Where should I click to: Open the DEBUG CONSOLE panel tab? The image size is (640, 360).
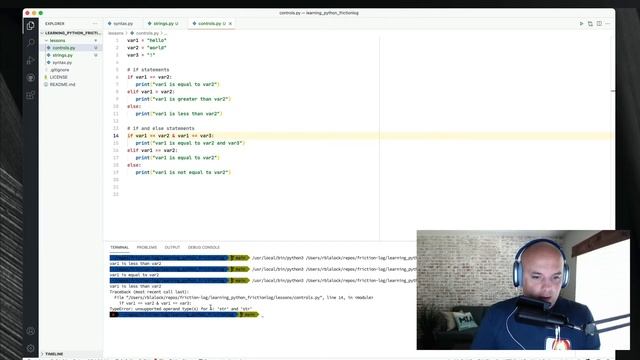point(204,247)
